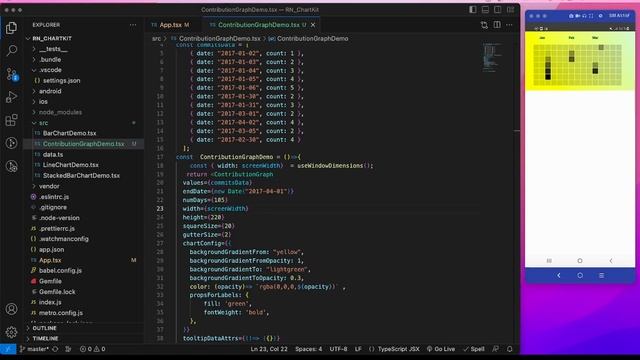Tap emulator home navigation button
Viewport: 640px width, 360px height.
[x=580, y=276]
